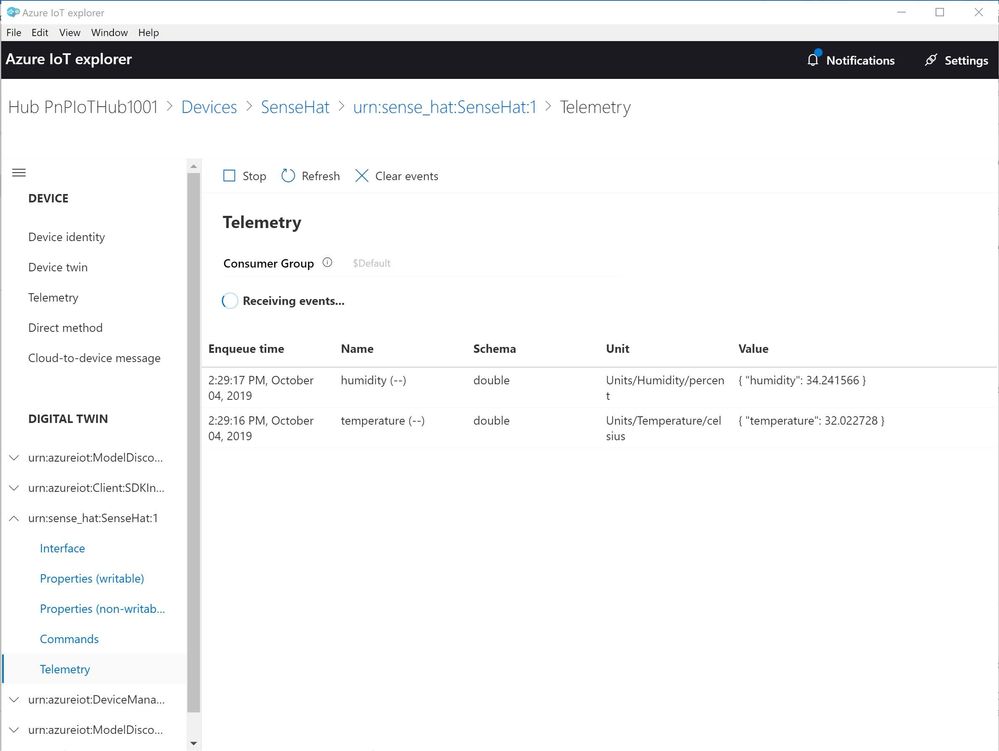Screen dimensions: 999x751
Task: Click the temperature value 32.022728 cell
Action: [811, 420]
